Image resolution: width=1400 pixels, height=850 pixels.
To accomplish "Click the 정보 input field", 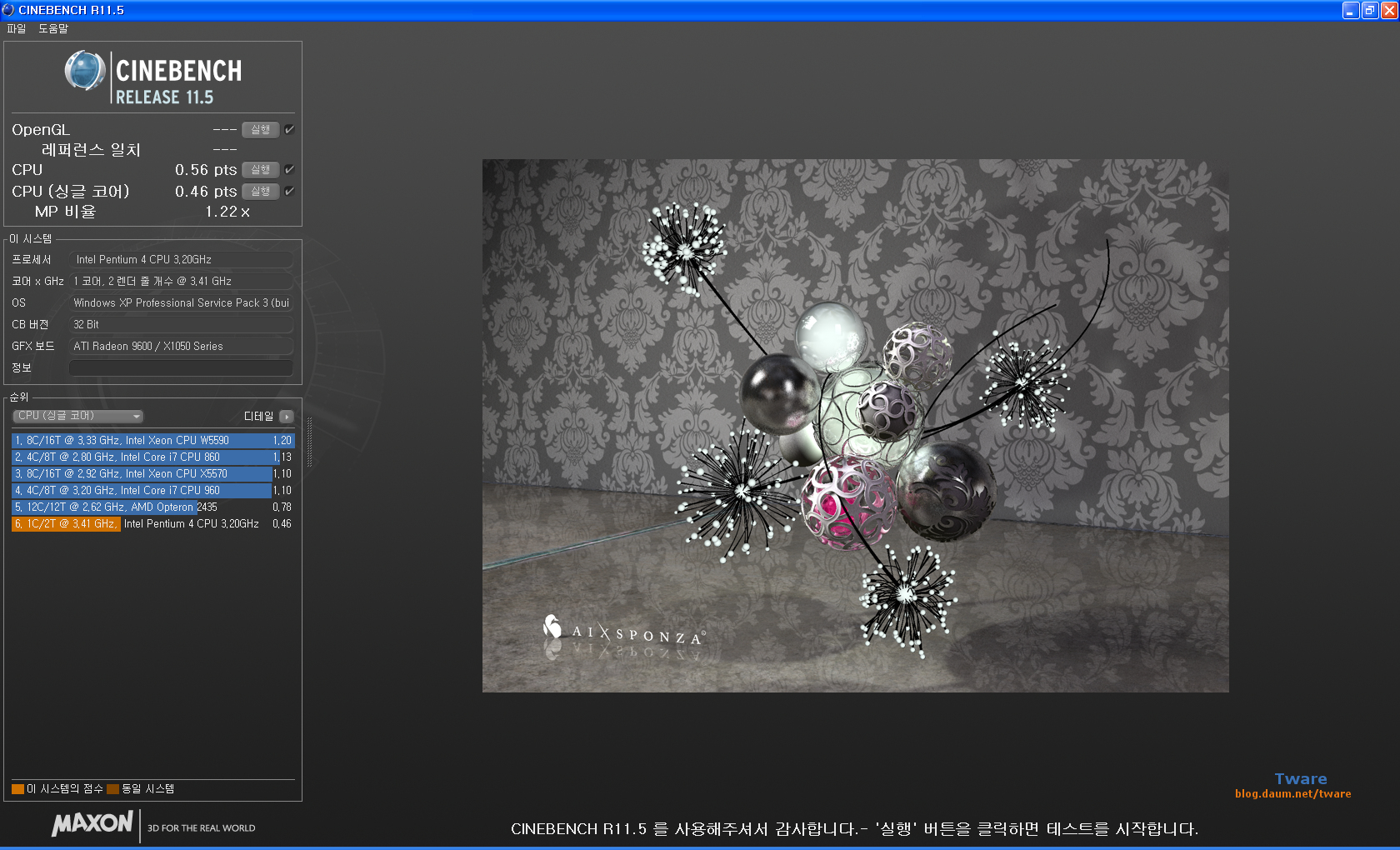I will coord(181,367).
